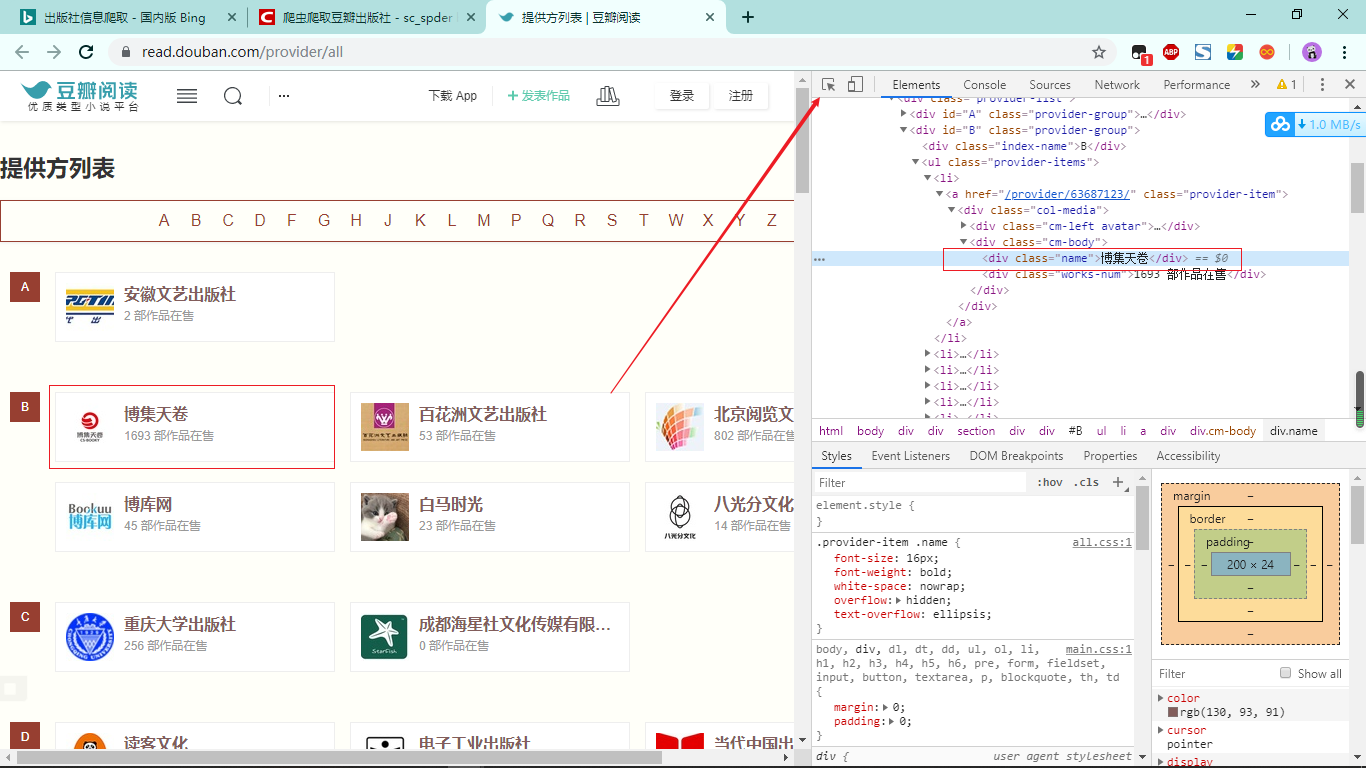This screenshot has height=768, width=1366.
Task: Click the ABP extension icon
Action: pyautogui.click(x=1171, y=52)
